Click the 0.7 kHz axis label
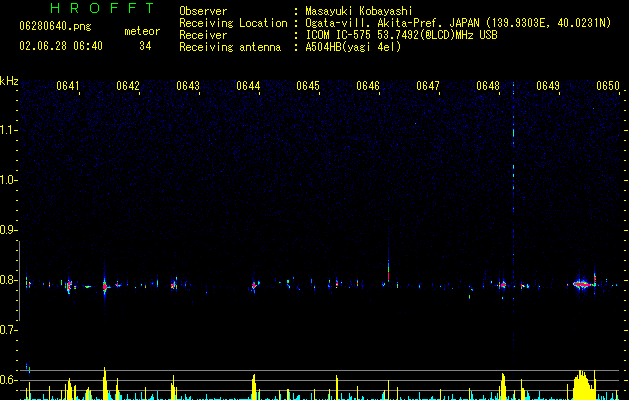This screenshot has width=629, height=400. pyautogui.click(x=8, y=330)
